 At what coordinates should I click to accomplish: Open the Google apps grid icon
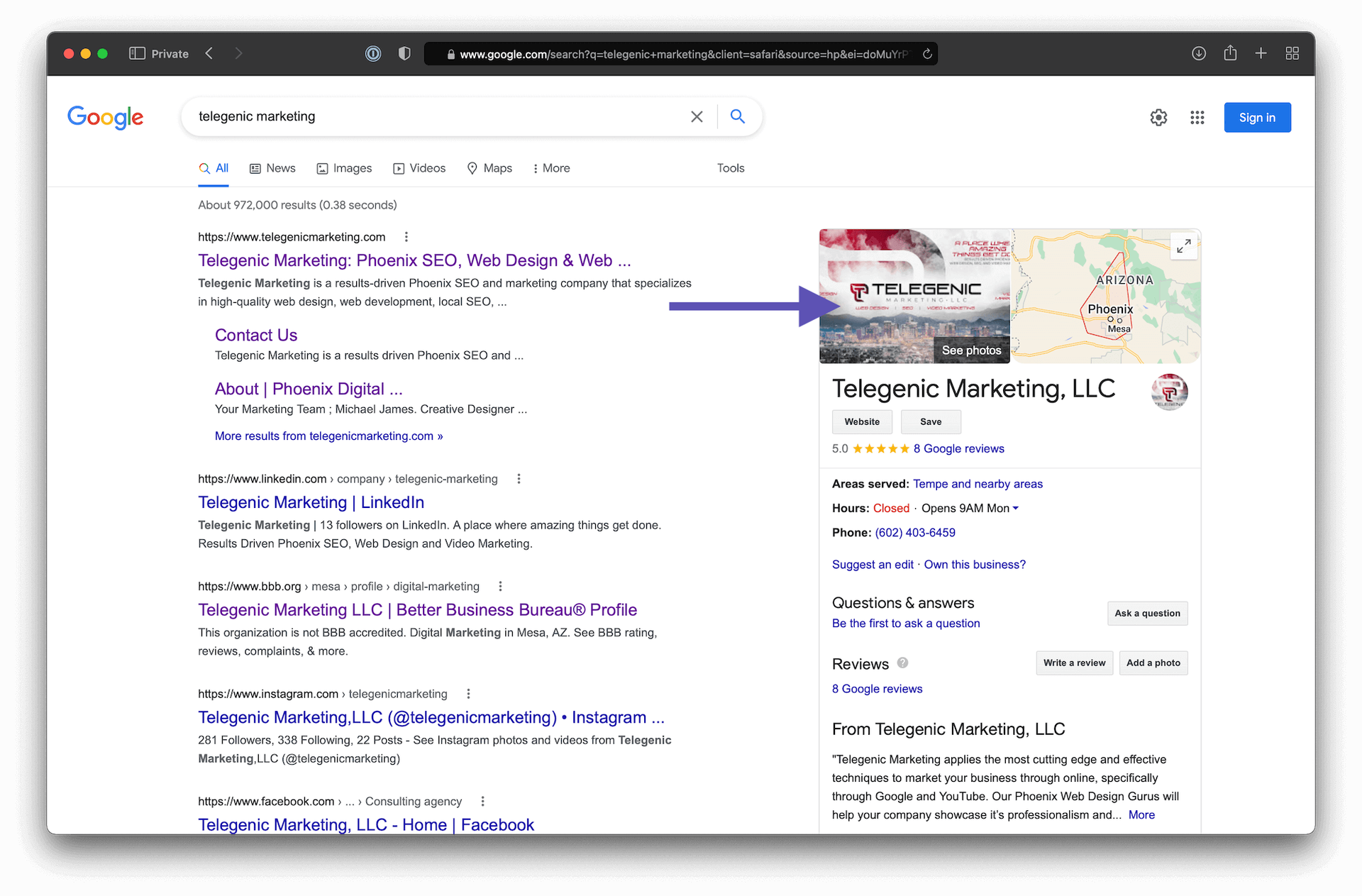point(1197,118)
